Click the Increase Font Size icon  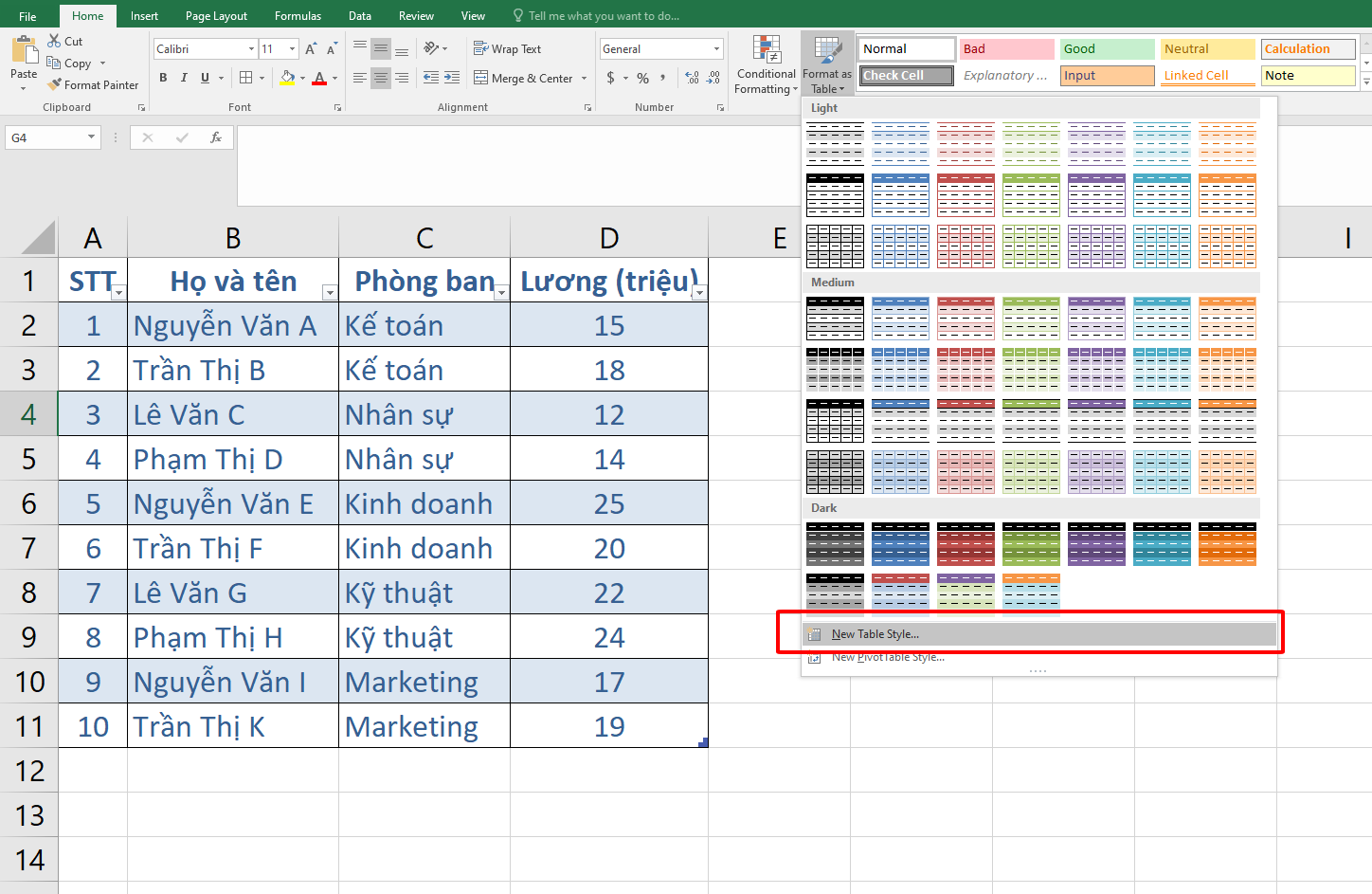(x=311, y=49)
